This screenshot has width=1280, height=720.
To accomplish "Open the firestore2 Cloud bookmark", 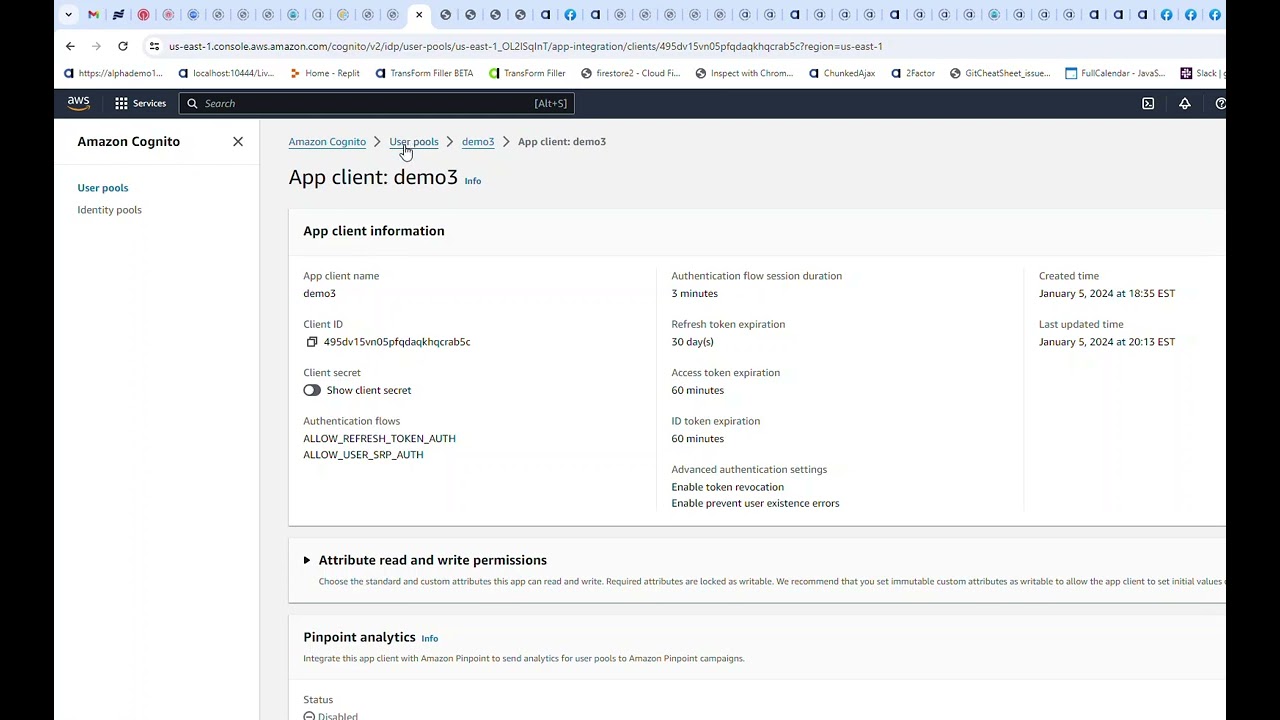I will tap(630, 73).
